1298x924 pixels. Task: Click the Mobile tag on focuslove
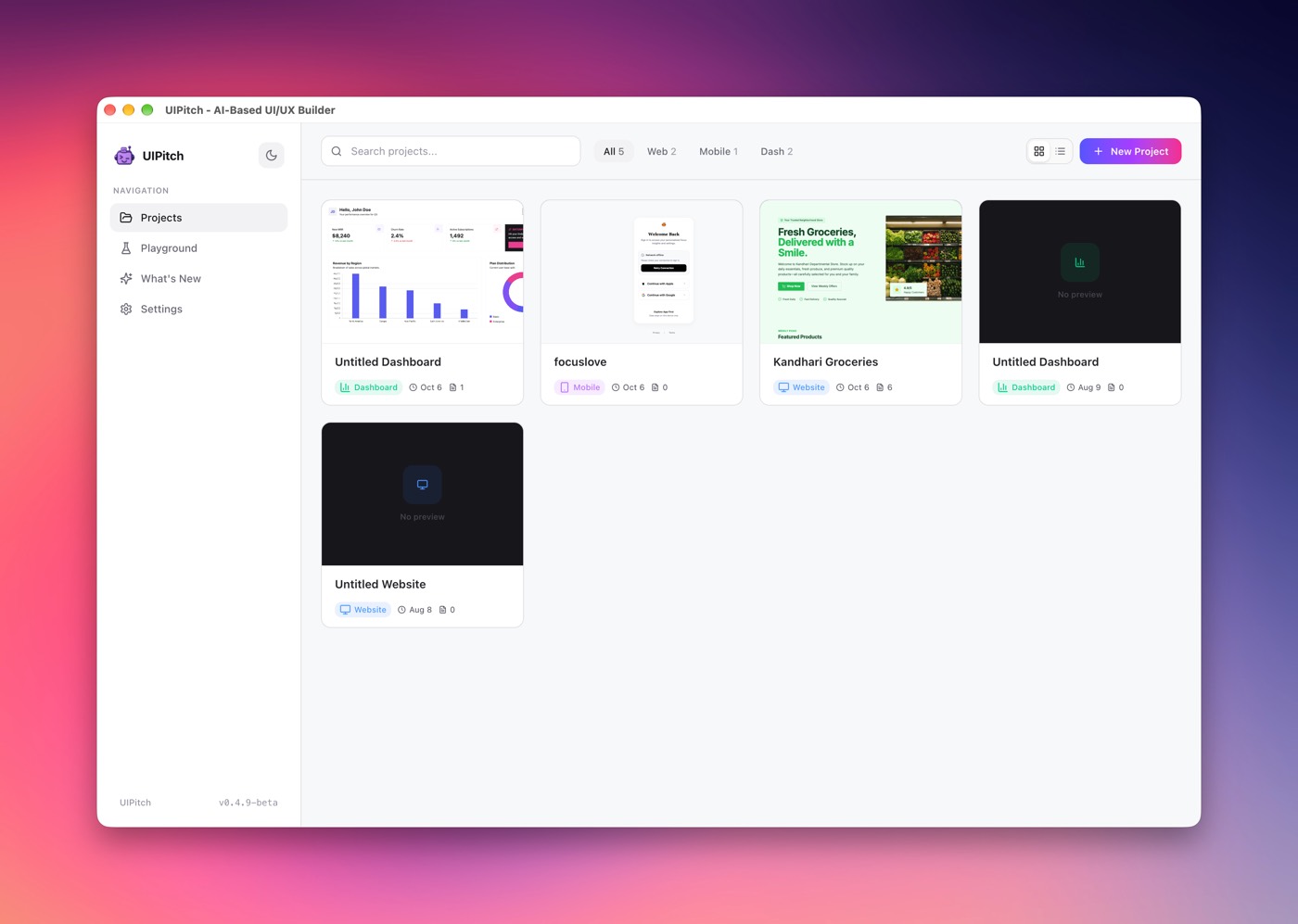[579, 387]
